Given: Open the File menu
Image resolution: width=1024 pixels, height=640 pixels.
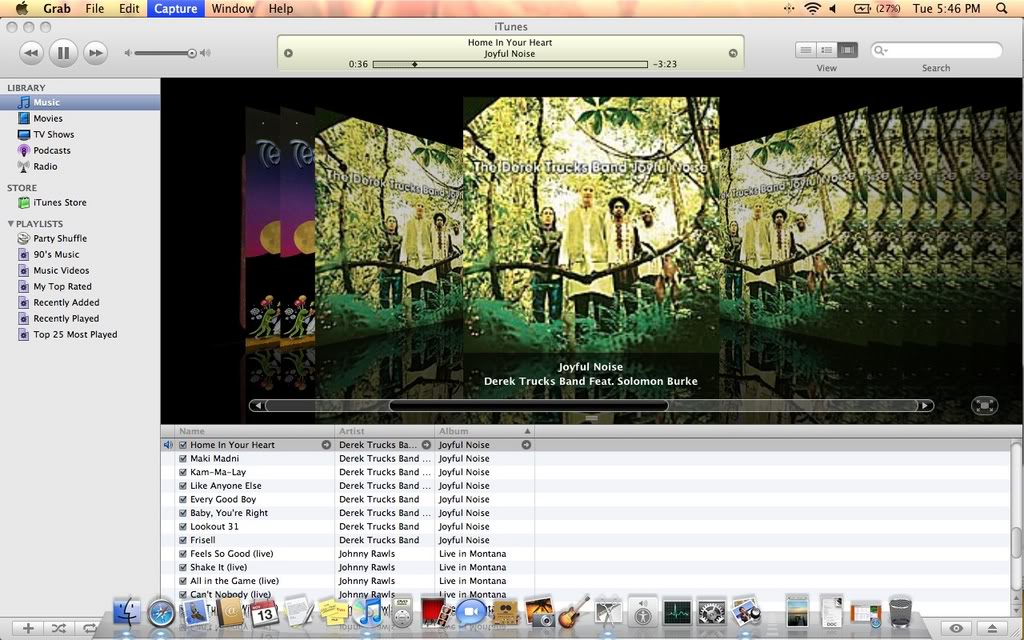Looking at the screenshot, I should click(x=95, y=8).
